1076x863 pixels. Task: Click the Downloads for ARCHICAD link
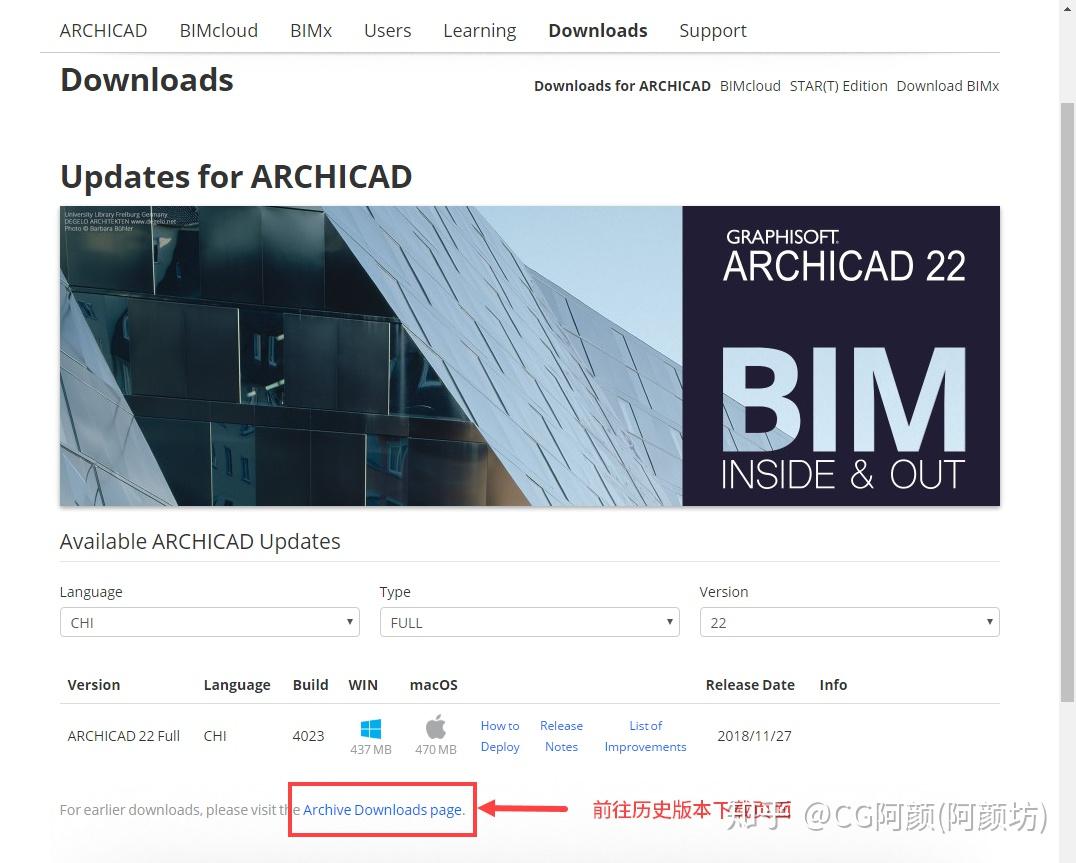pos(622,86)
